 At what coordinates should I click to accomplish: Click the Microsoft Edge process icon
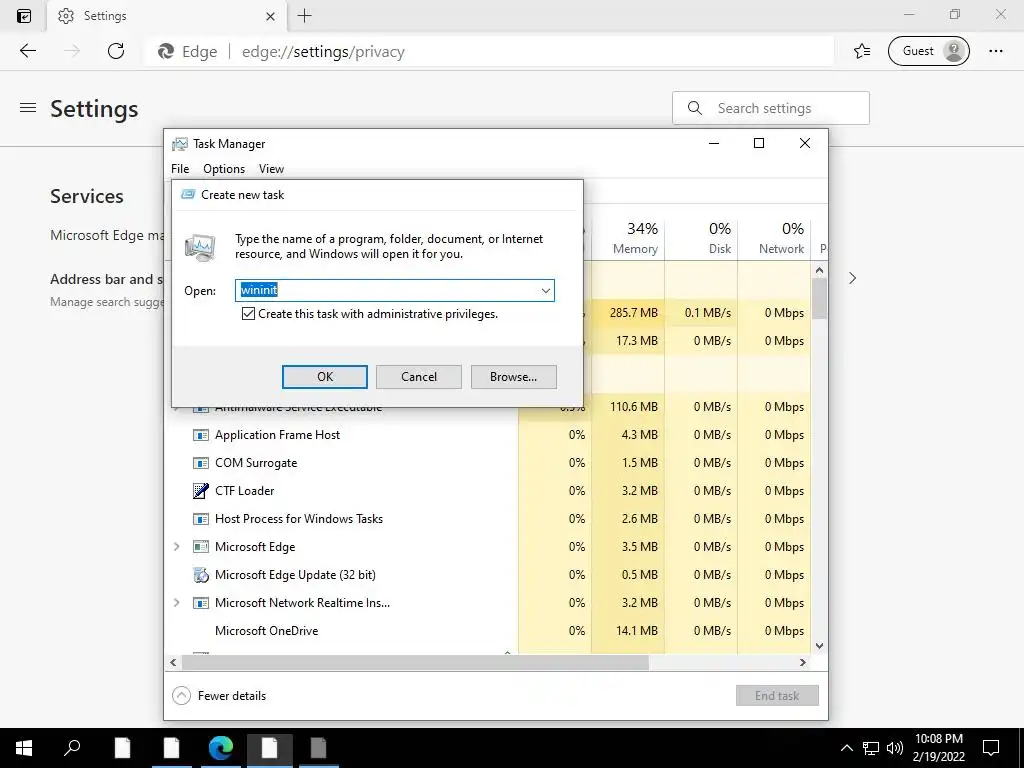pos(201,547)
